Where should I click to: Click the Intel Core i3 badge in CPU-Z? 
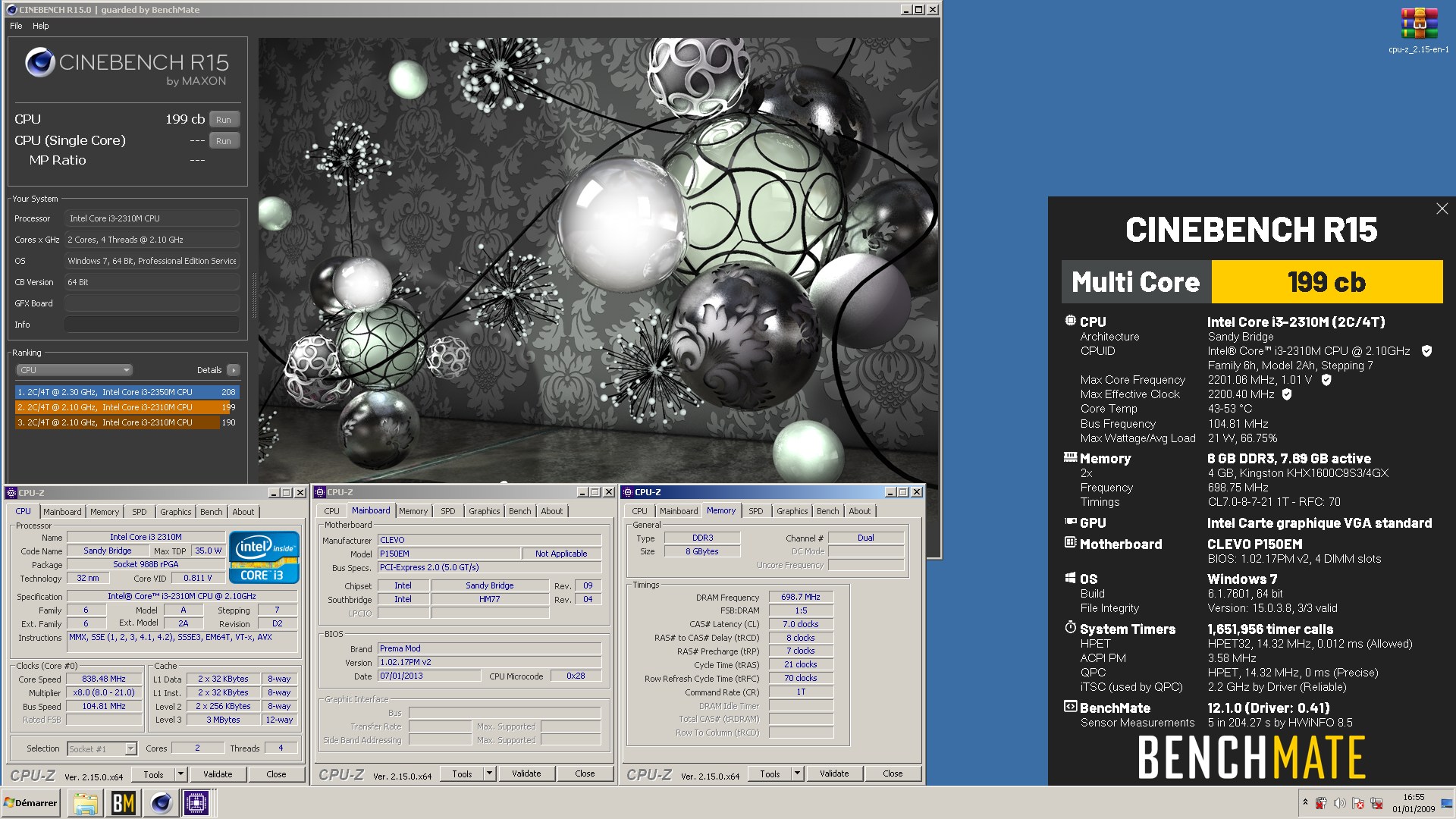(264, 557)
